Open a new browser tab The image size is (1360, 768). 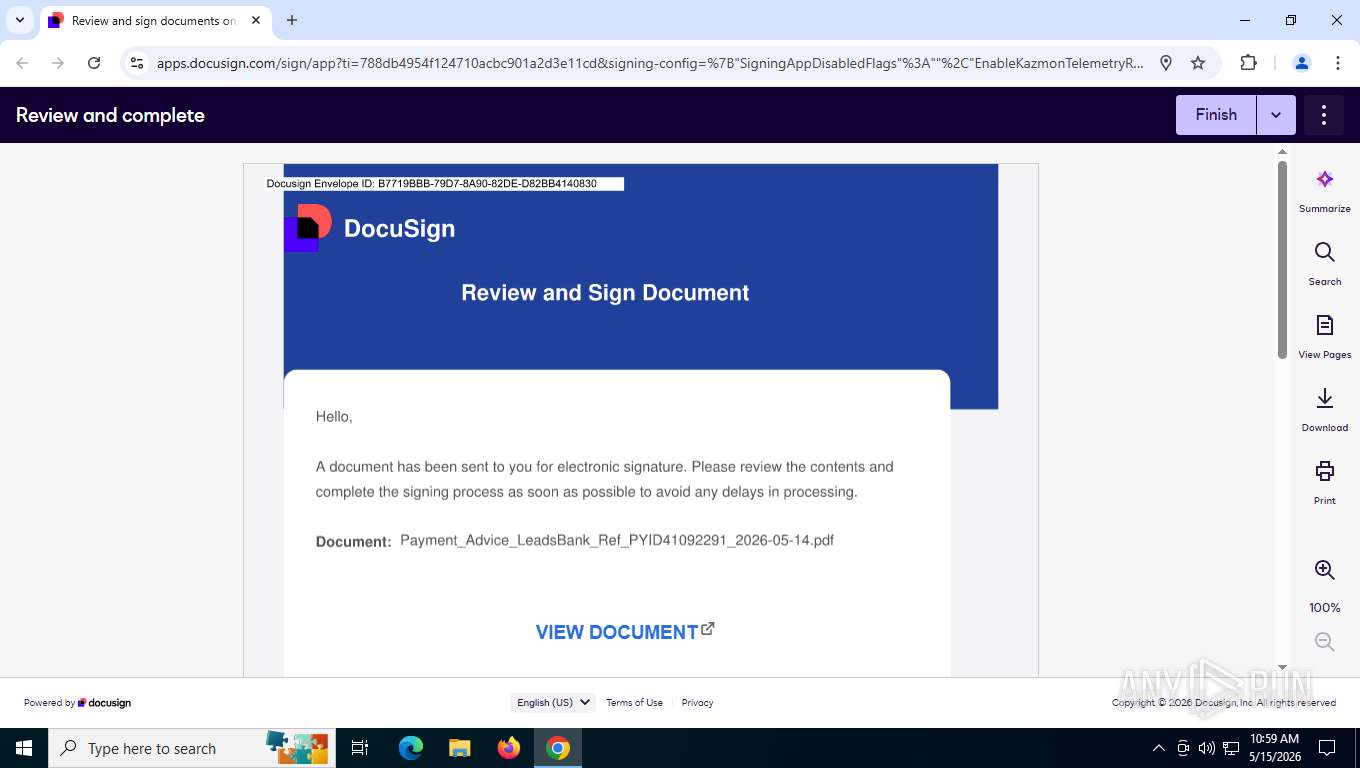(292, 20)
